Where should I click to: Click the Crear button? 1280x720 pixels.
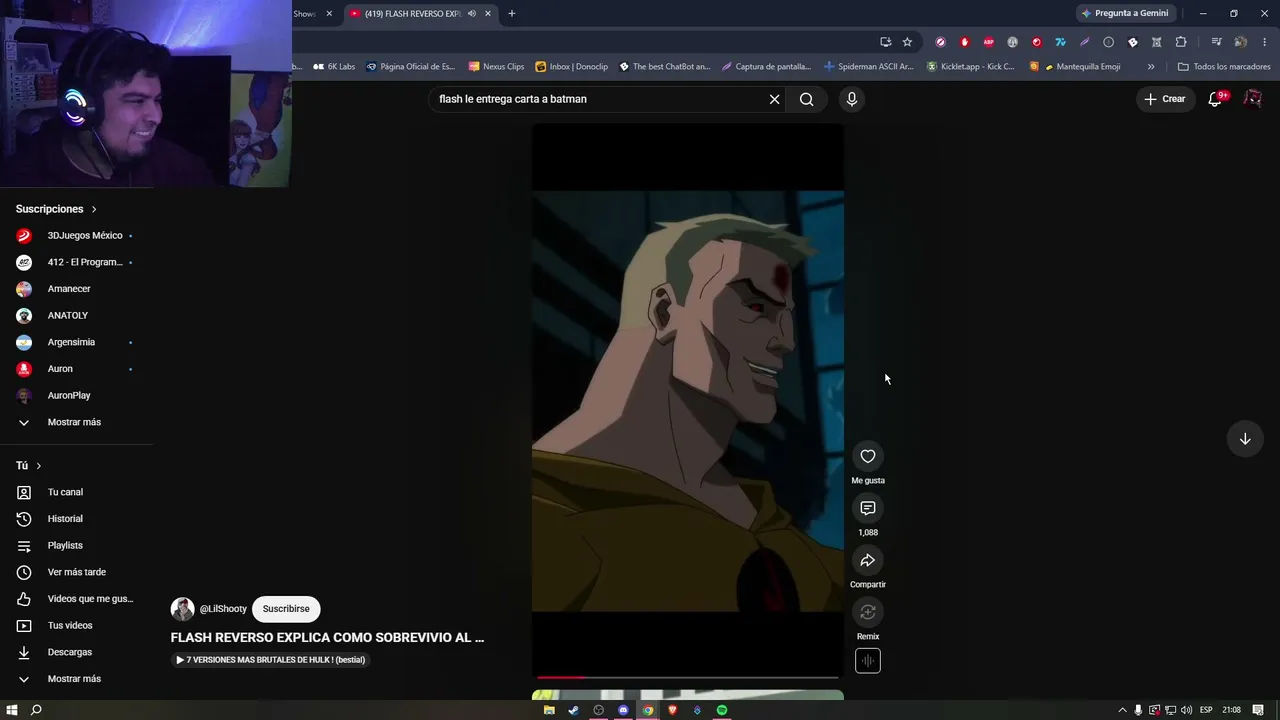pyautogui.click(x=1165, y=99)
